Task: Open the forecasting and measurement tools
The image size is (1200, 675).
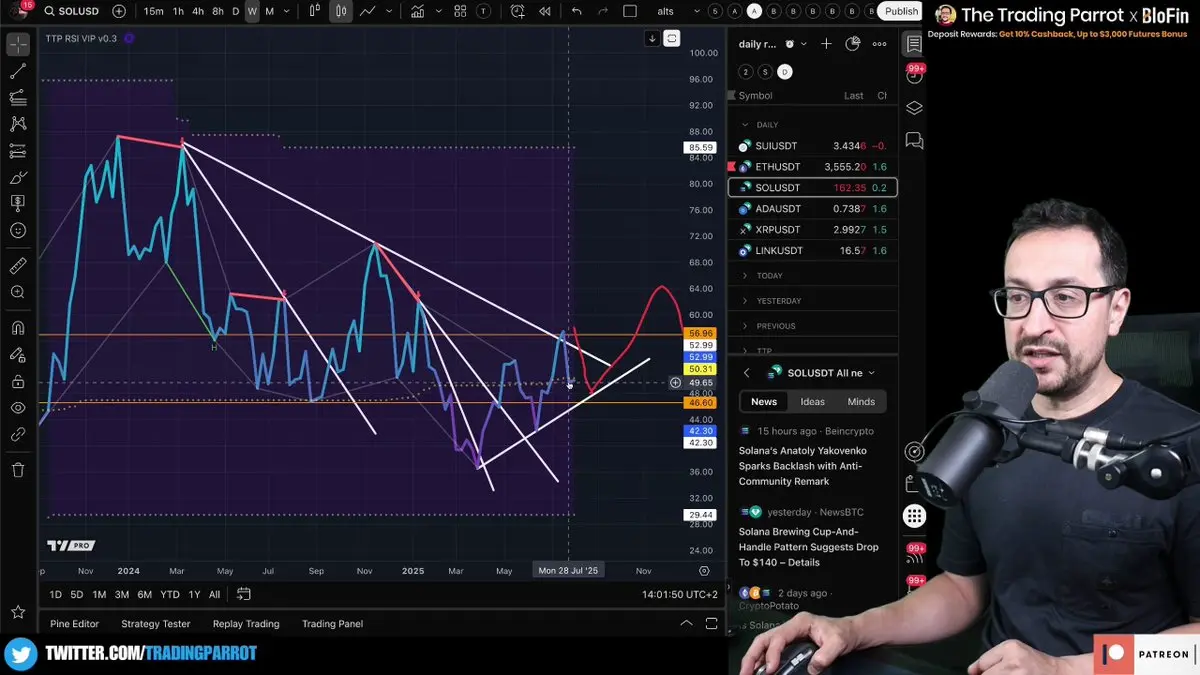Action: tap(18, 151)
